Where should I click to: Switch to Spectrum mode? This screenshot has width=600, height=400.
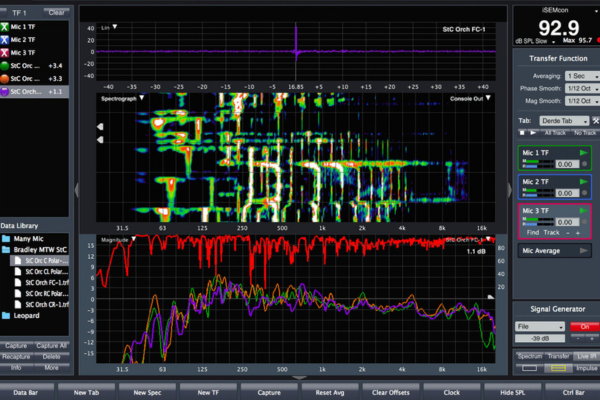point(530,356)
